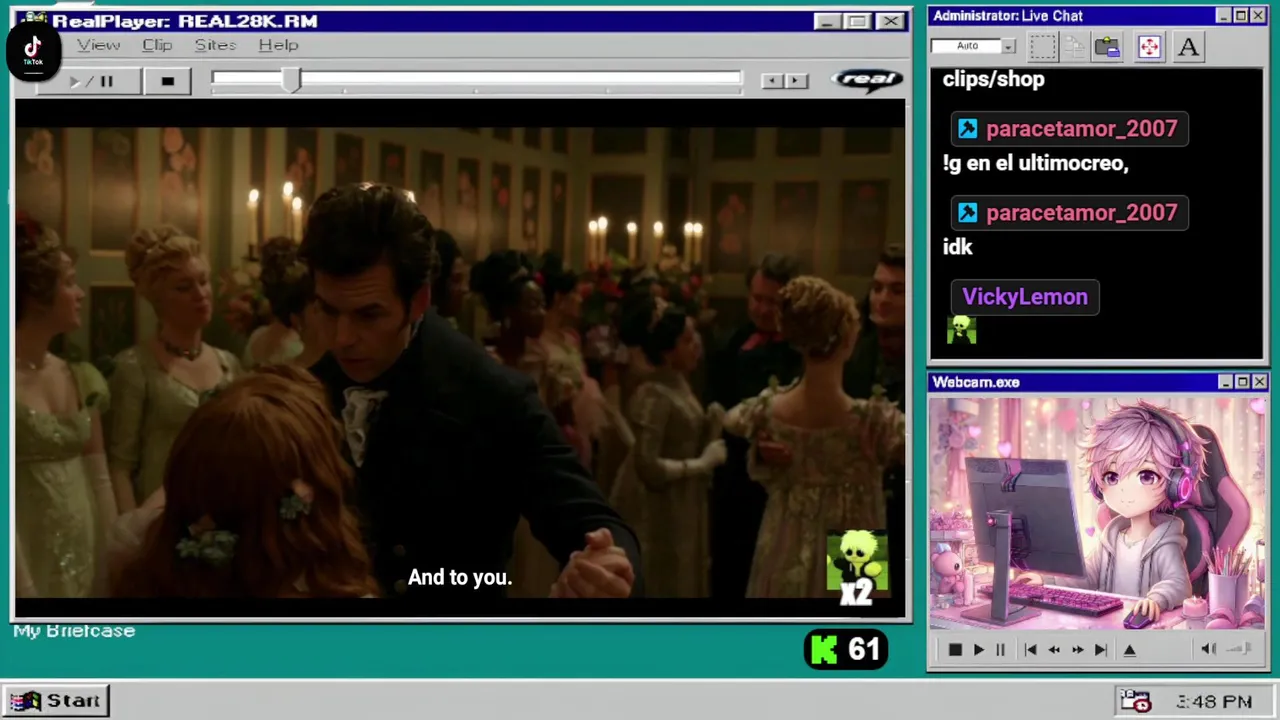The image size is (1280, 720).
Task: Open the Help menu in RealPlayer
Action: coord(278,45)
